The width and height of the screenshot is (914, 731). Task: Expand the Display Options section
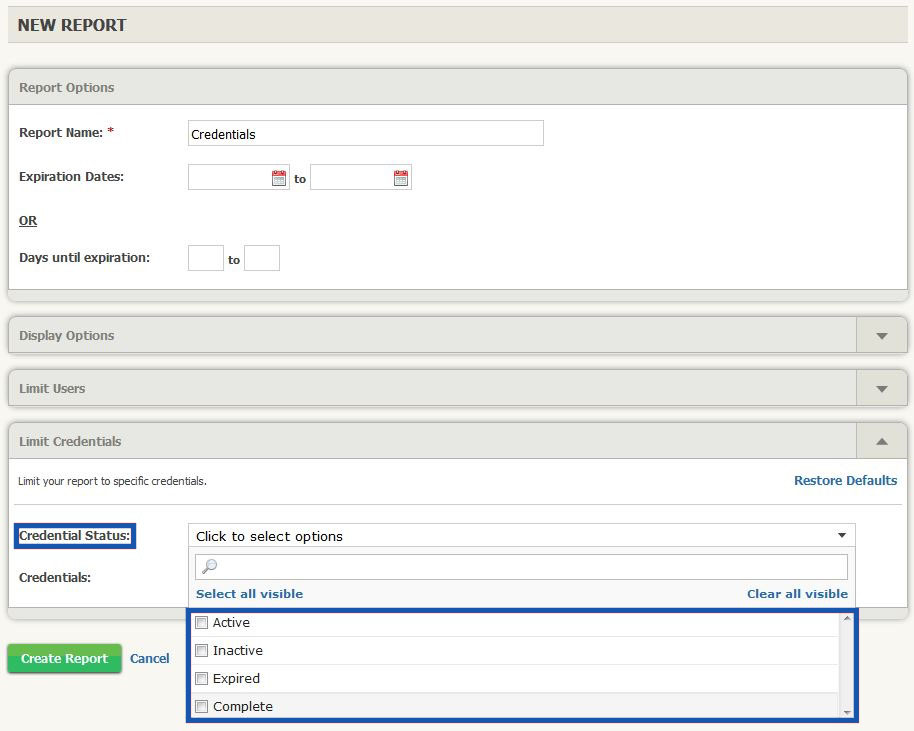[x=881, y=335]
